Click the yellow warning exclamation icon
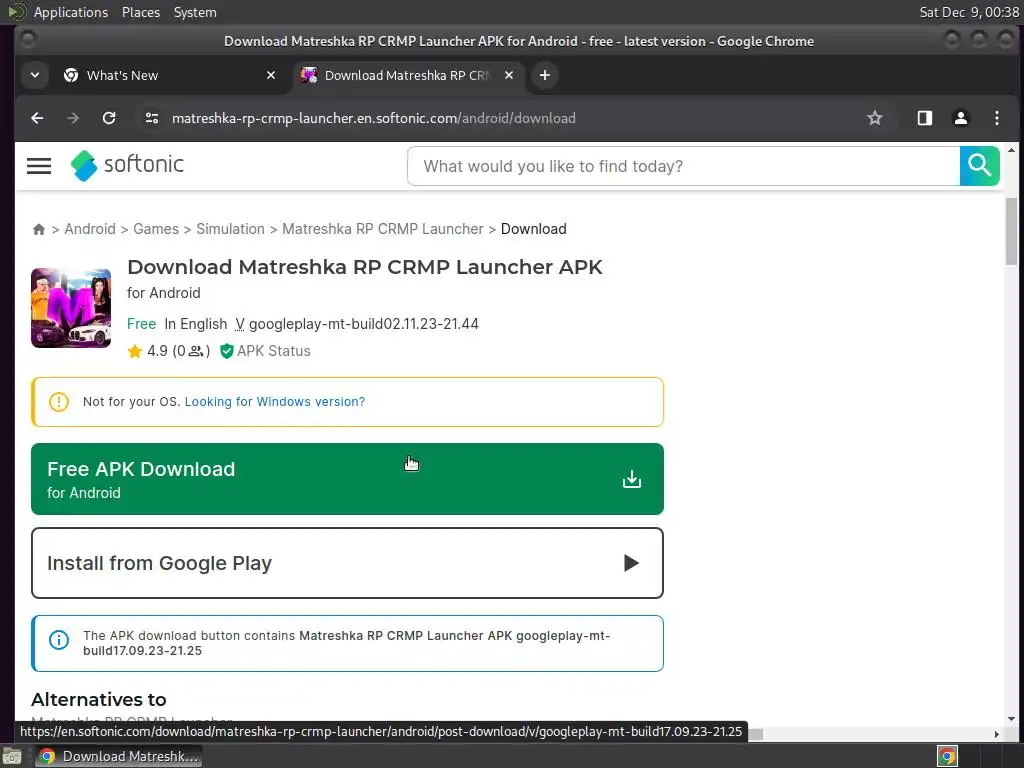 coord(59,402)
